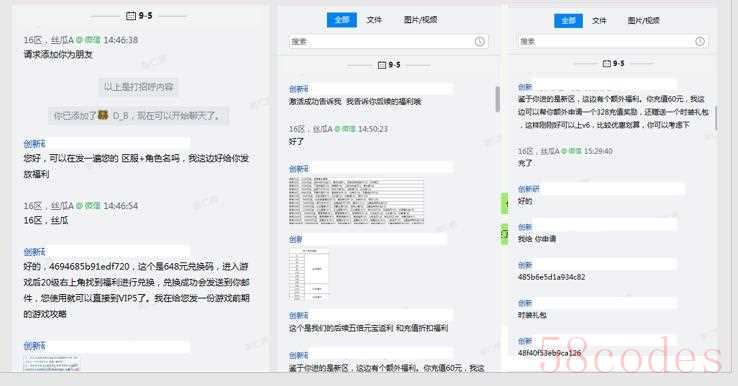Screen dimensions: 738x386
Task: Click the WeChat icon next to 15:29:40 timestamp
Action: tap(564, 151)
